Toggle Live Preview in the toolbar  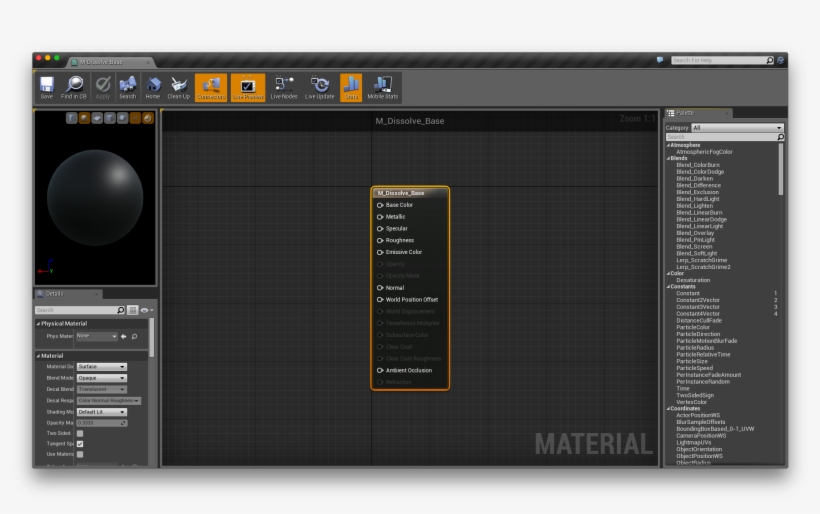(248, 87)
